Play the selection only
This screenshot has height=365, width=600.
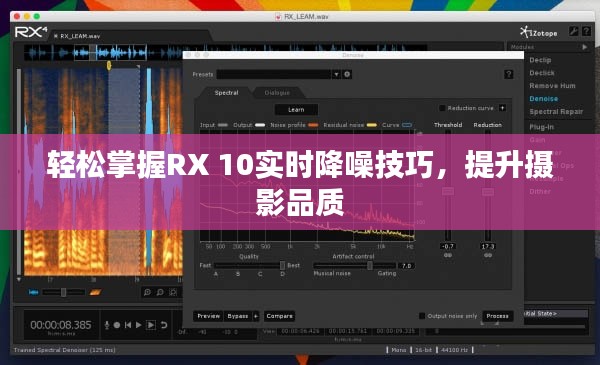coord(151,325)
